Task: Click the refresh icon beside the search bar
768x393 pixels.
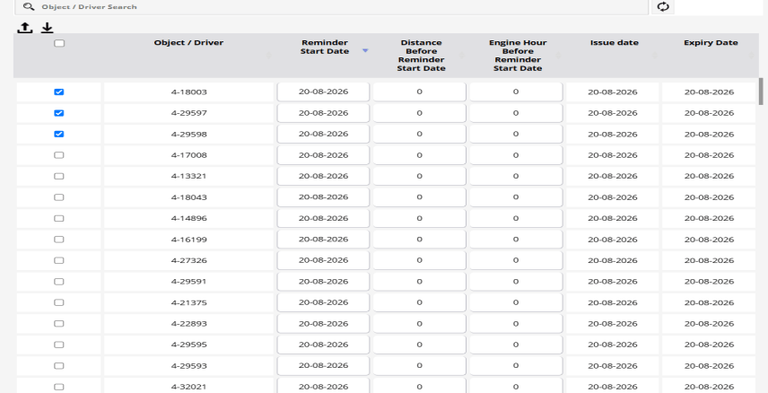Action: [x=663, y=7]
